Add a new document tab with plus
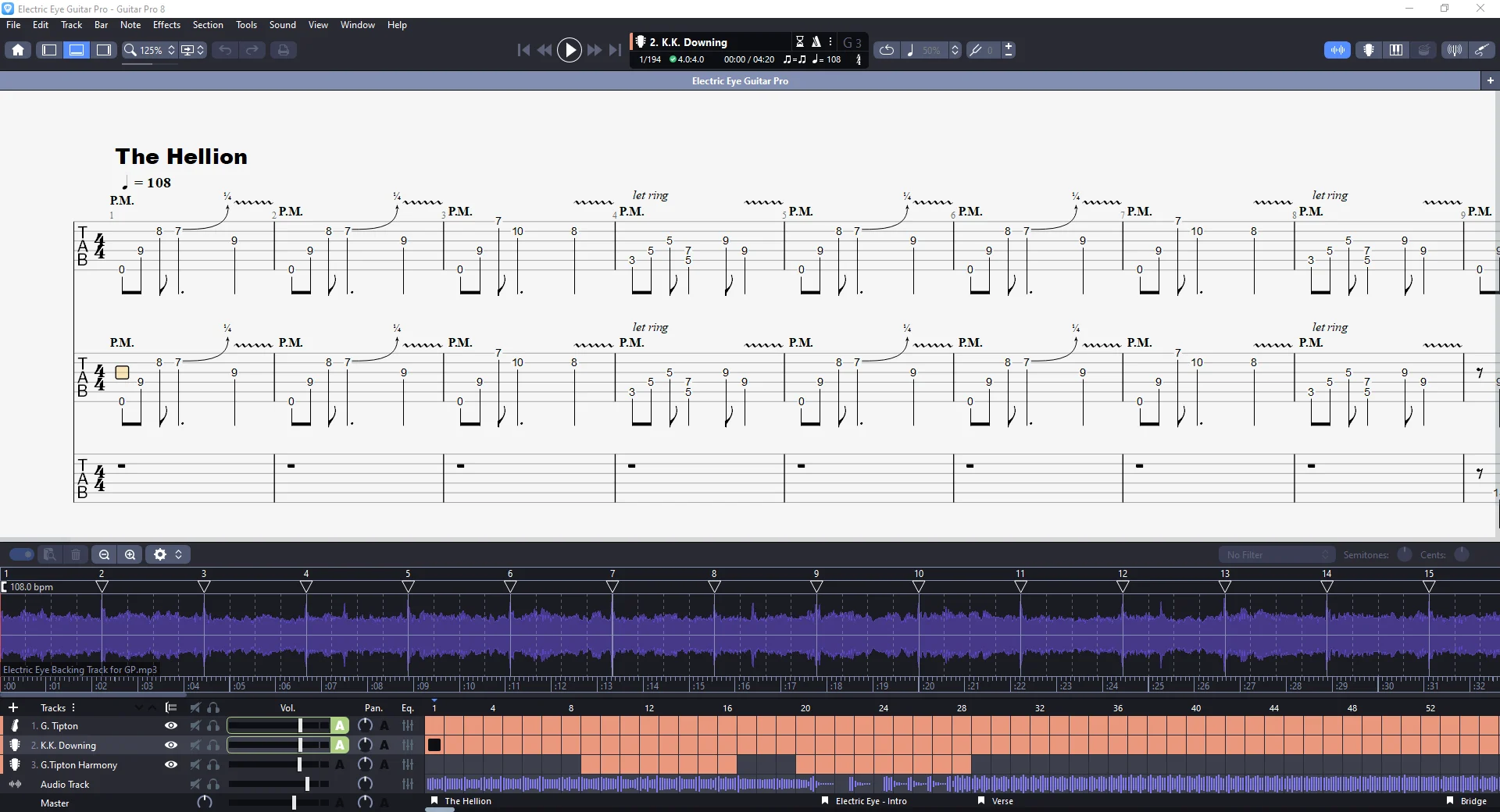This screenshot has width=1500, height=812. coord(1490,80)
